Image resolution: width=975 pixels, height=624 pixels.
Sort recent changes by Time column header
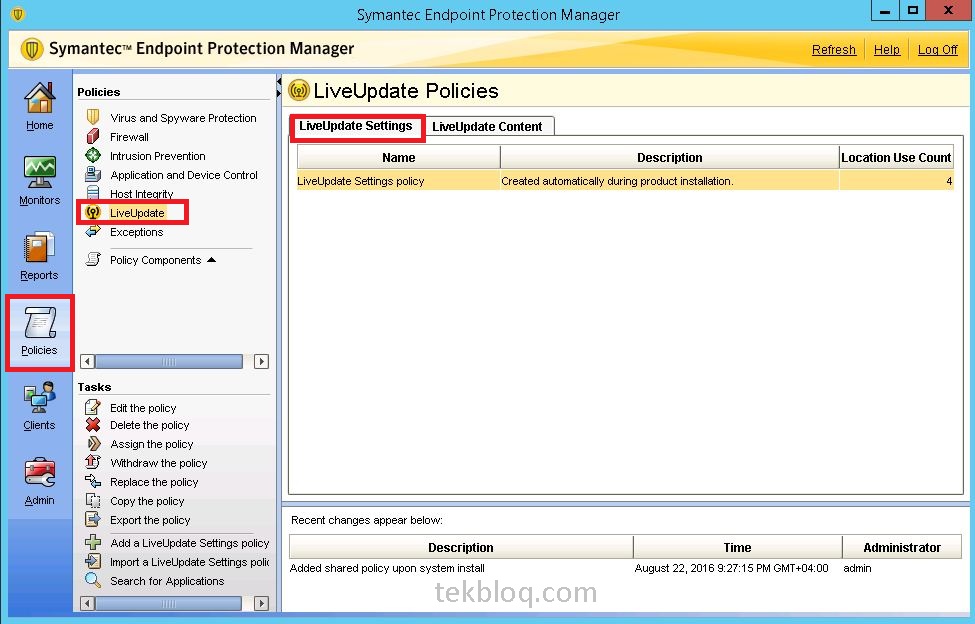click(x=737, y=548)
